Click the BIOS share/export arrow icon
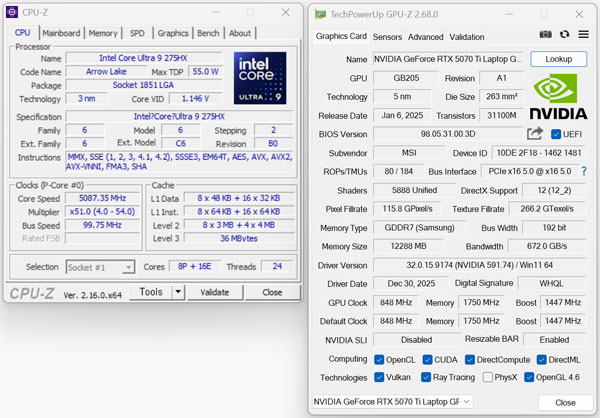 [x=535, y=134]
